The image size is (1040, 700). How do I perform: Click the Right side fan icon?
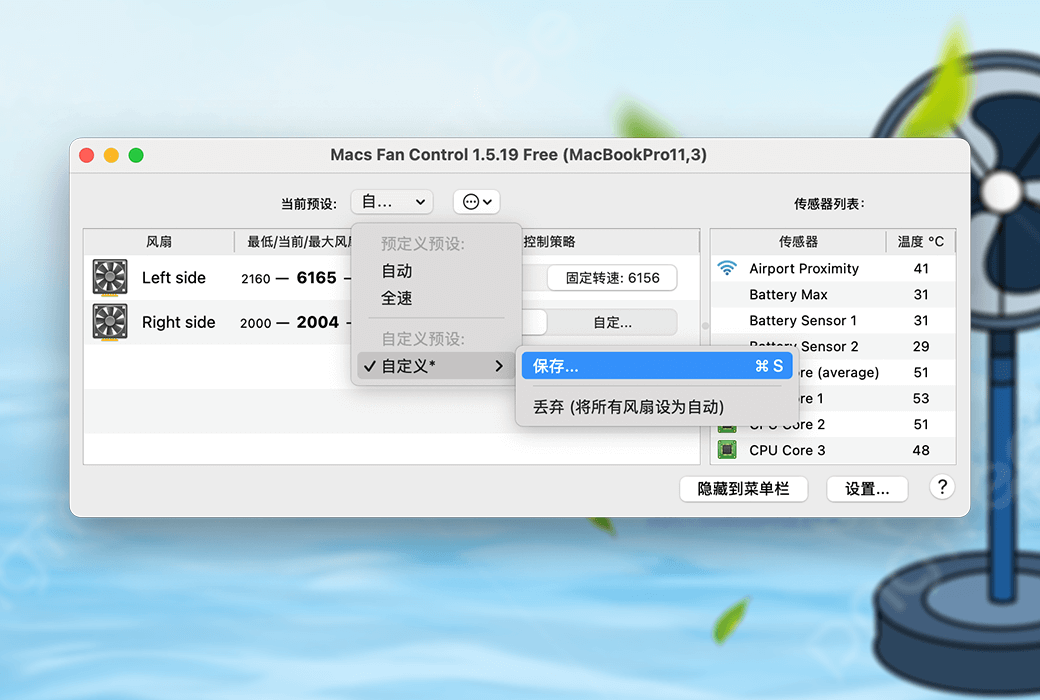109,322
